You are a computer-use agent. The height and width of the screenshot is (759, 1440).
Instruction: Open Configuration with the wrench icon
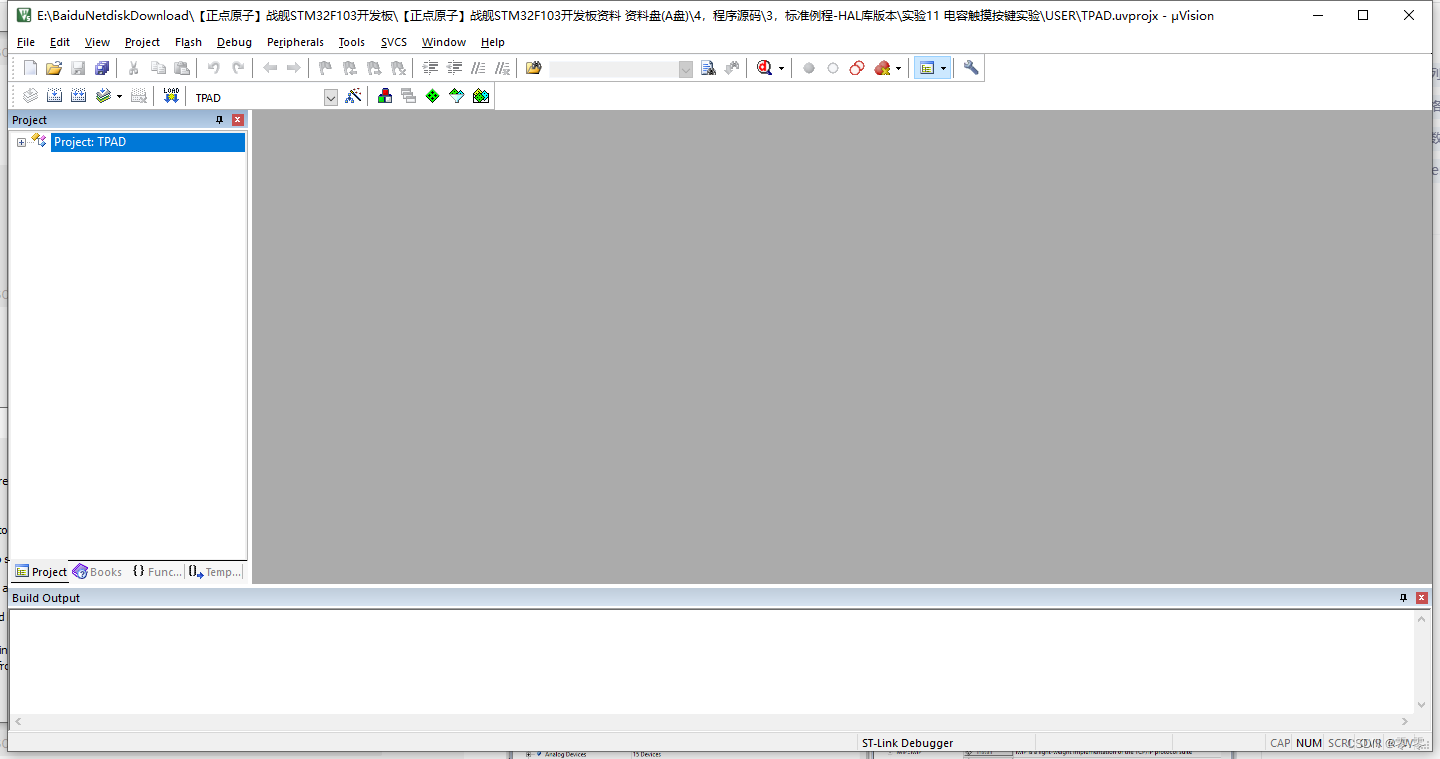(971, 68)
